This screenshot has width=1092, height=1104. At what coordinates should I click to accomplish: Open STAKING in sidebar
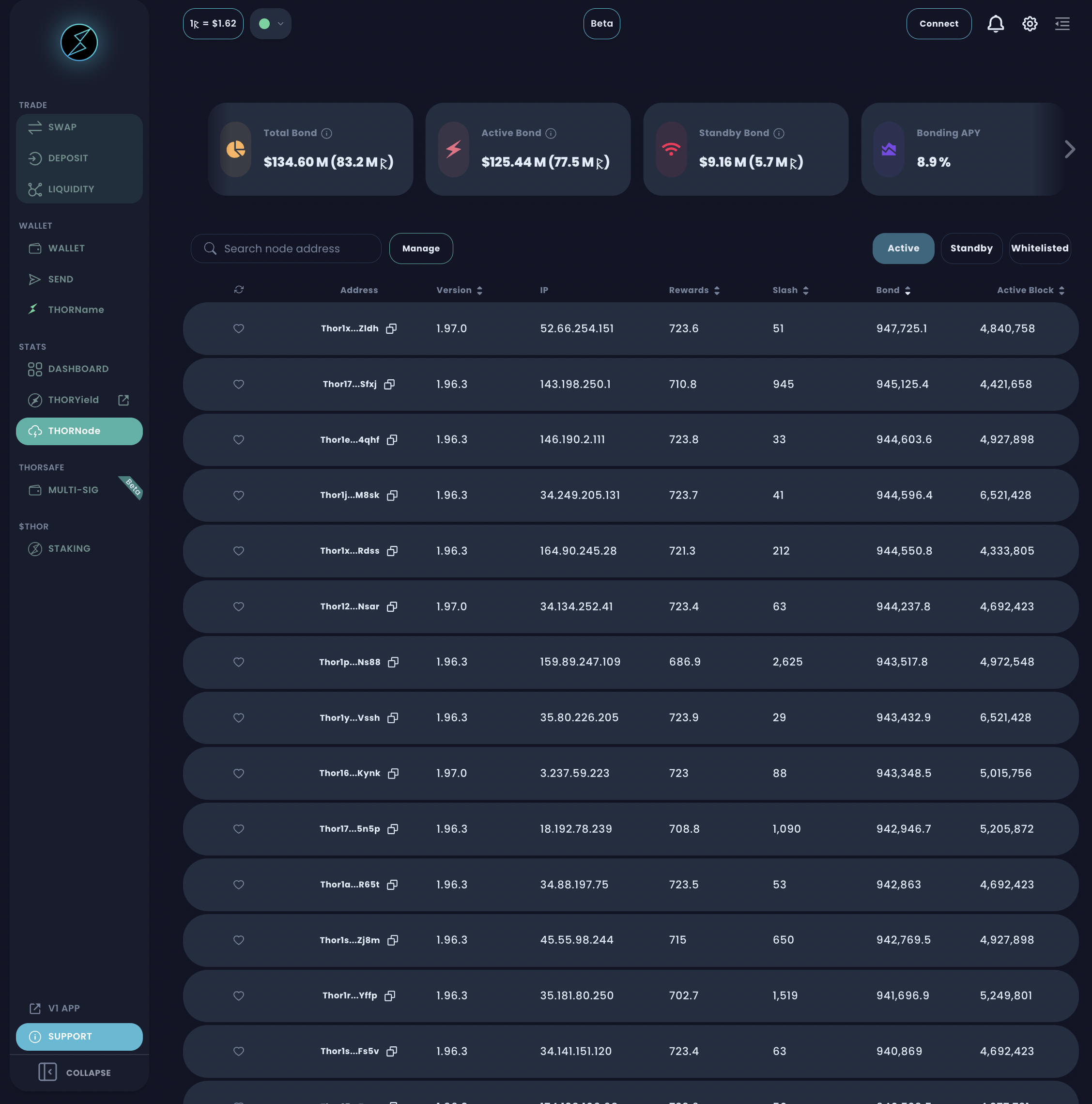tap(79, 548)
